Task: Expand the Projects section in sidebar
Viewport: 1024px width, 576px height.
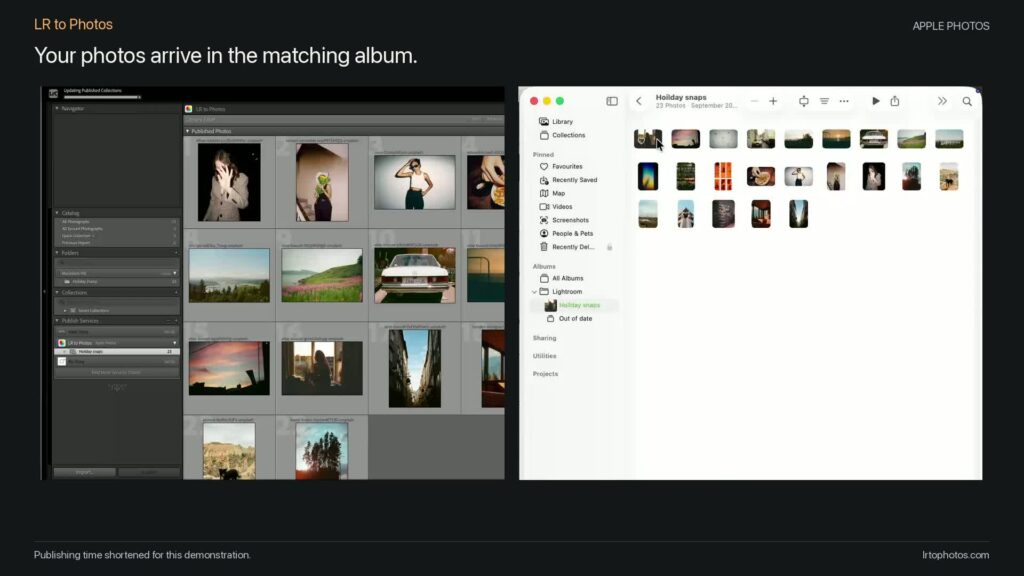Action: click(x=545, y=374)
